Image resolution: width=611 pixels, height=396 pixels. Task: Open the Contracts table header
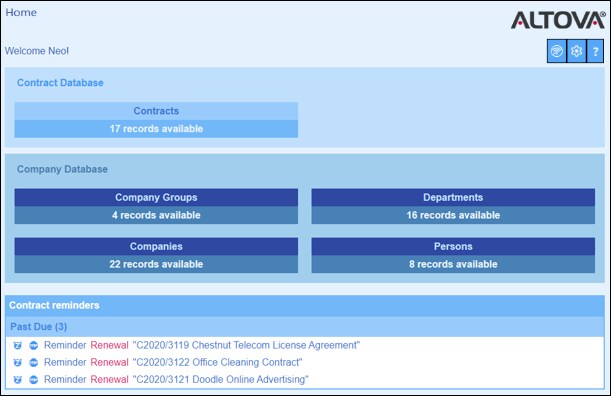click(156, 111)
